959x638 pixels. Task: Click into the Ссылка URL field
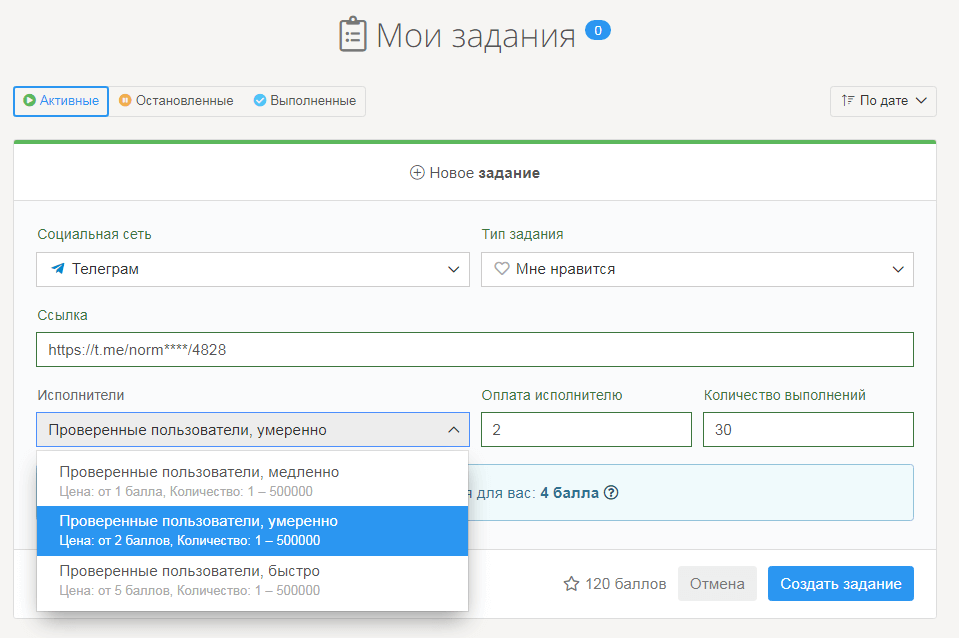click(x=475, y=350)
